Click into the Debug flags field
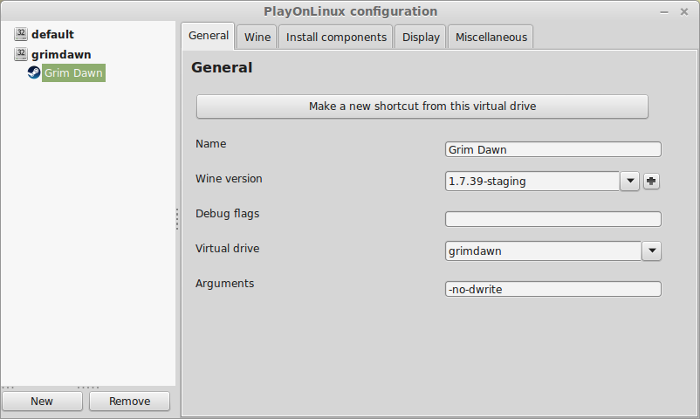700x419 pixels. tap(553, 219)
